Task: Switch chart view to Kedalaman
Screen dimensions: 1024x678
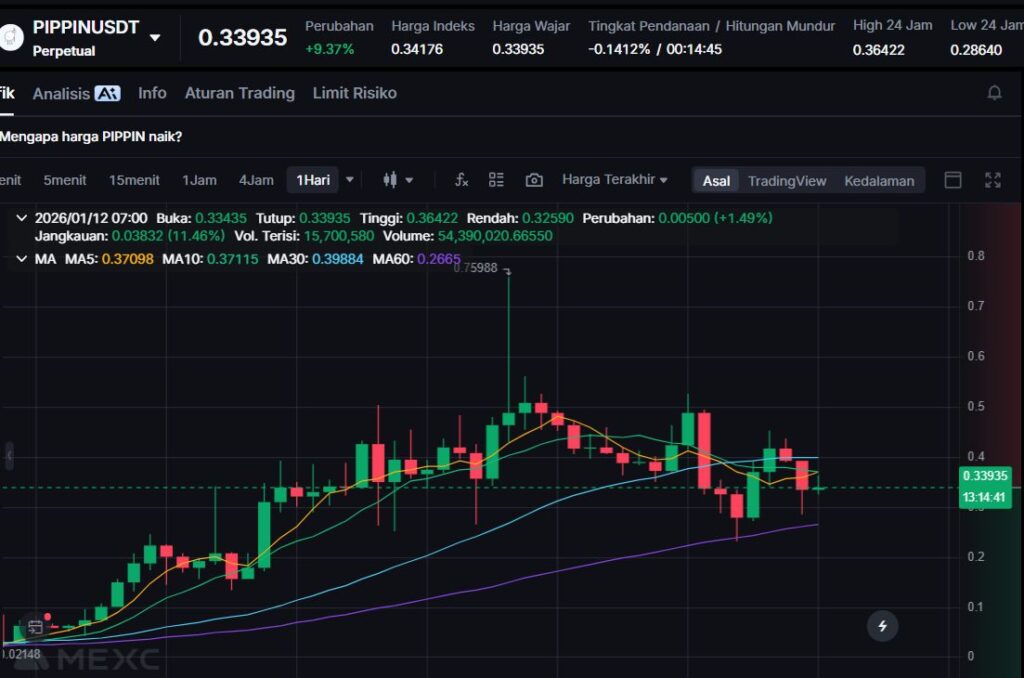Action: [x=879, y=181]
